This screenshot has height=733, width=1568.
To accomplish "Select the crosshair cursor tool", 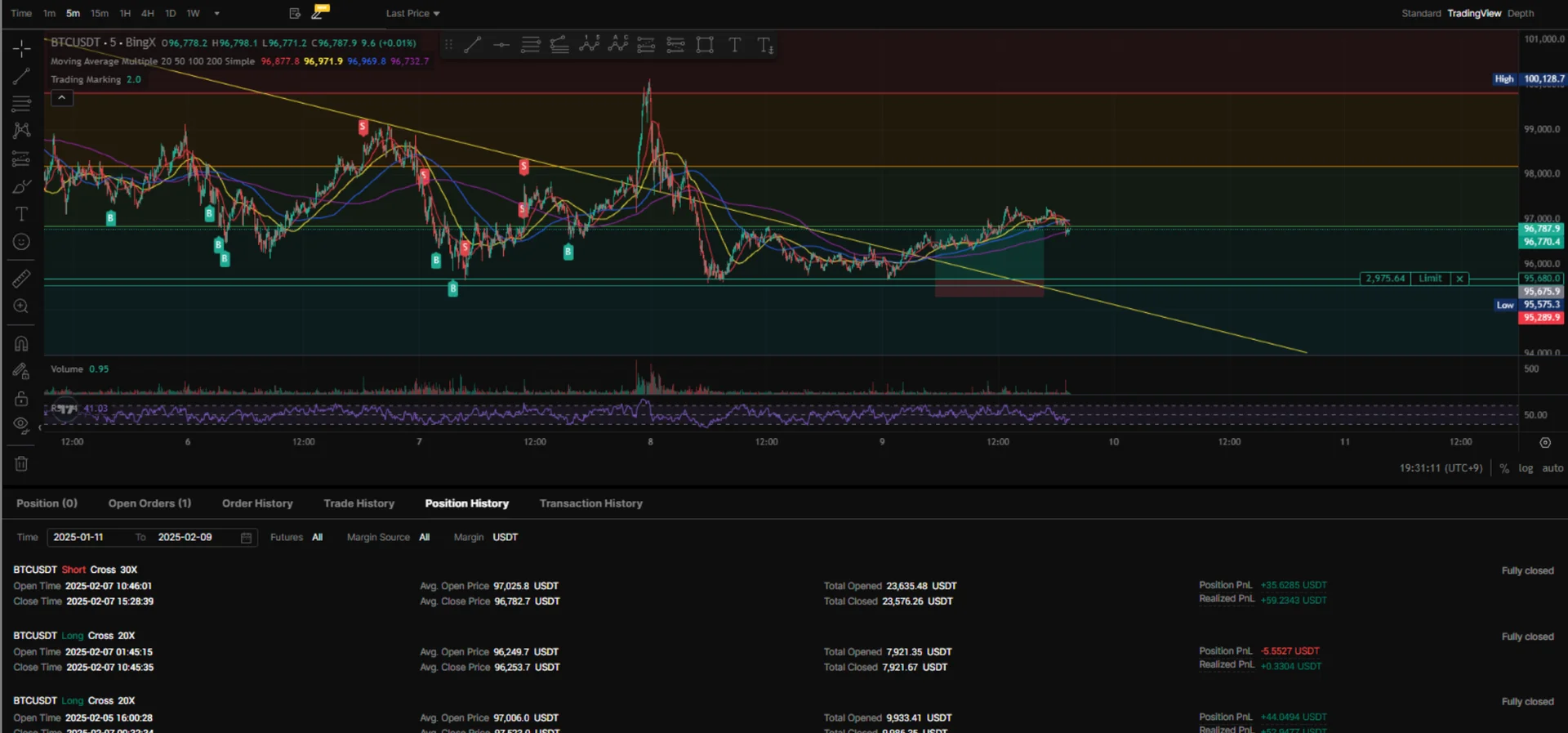I will pos(21,49).
